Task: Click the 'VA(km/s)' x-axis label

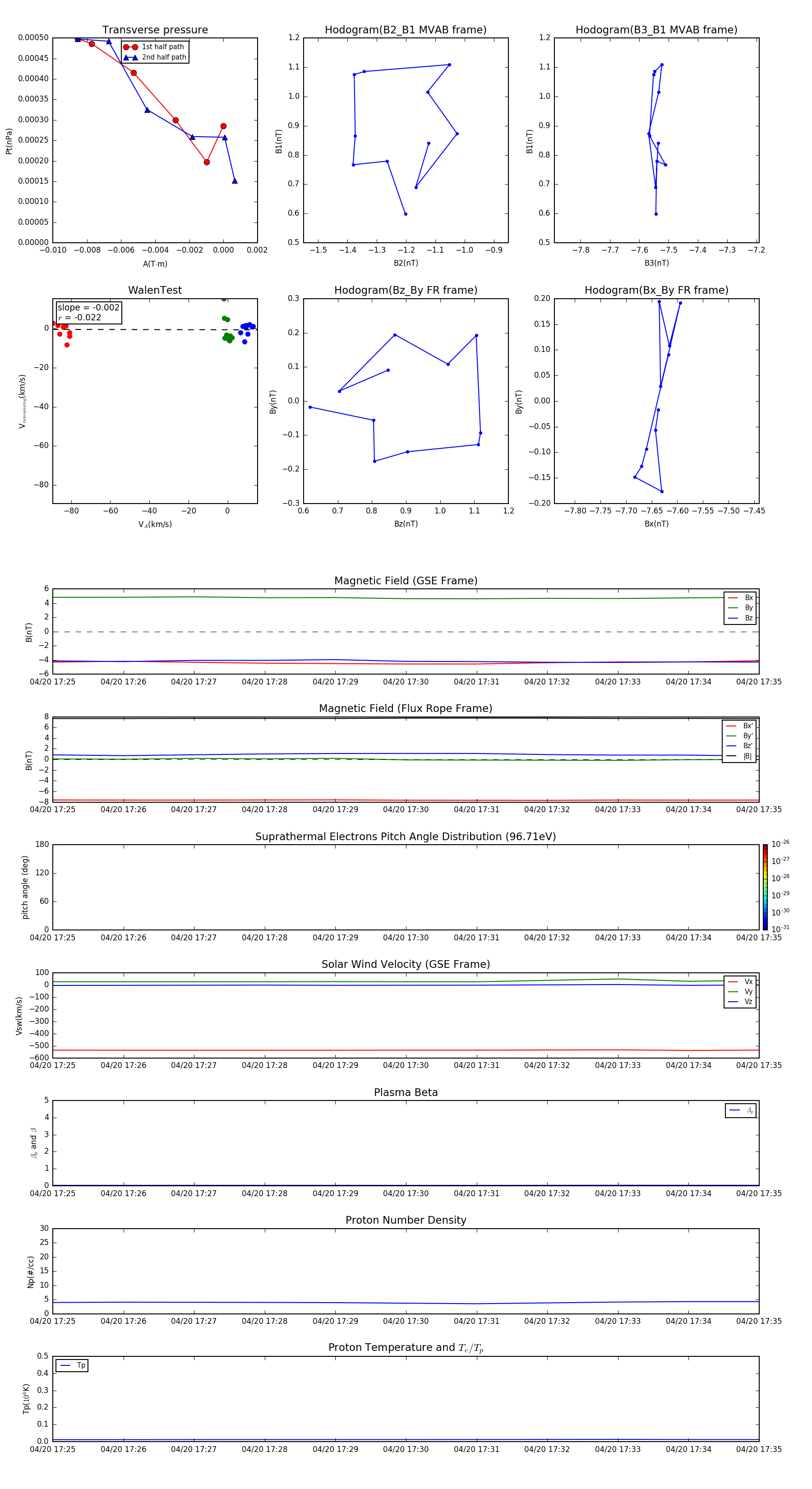Action: click(155, 524)
